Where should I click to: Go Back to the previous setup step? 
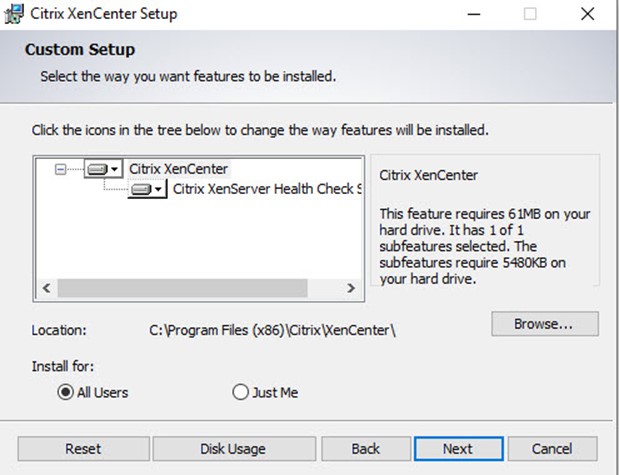point(366,449)
